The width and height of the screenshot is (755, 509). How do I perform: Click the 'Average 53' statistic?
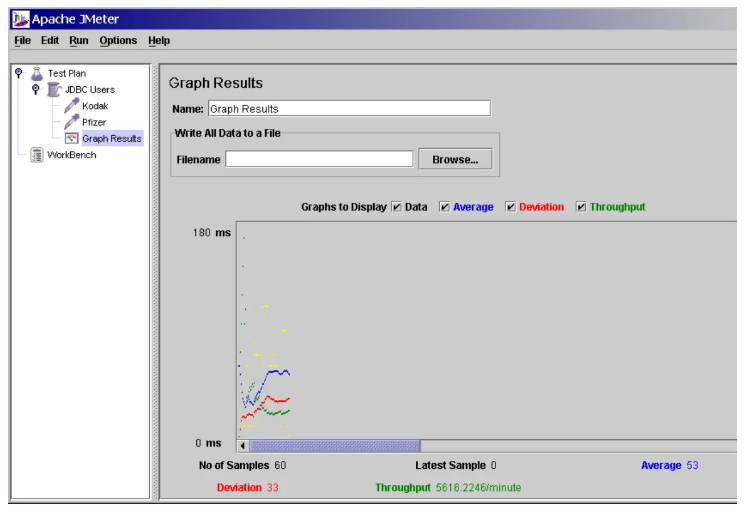[669, 465]
